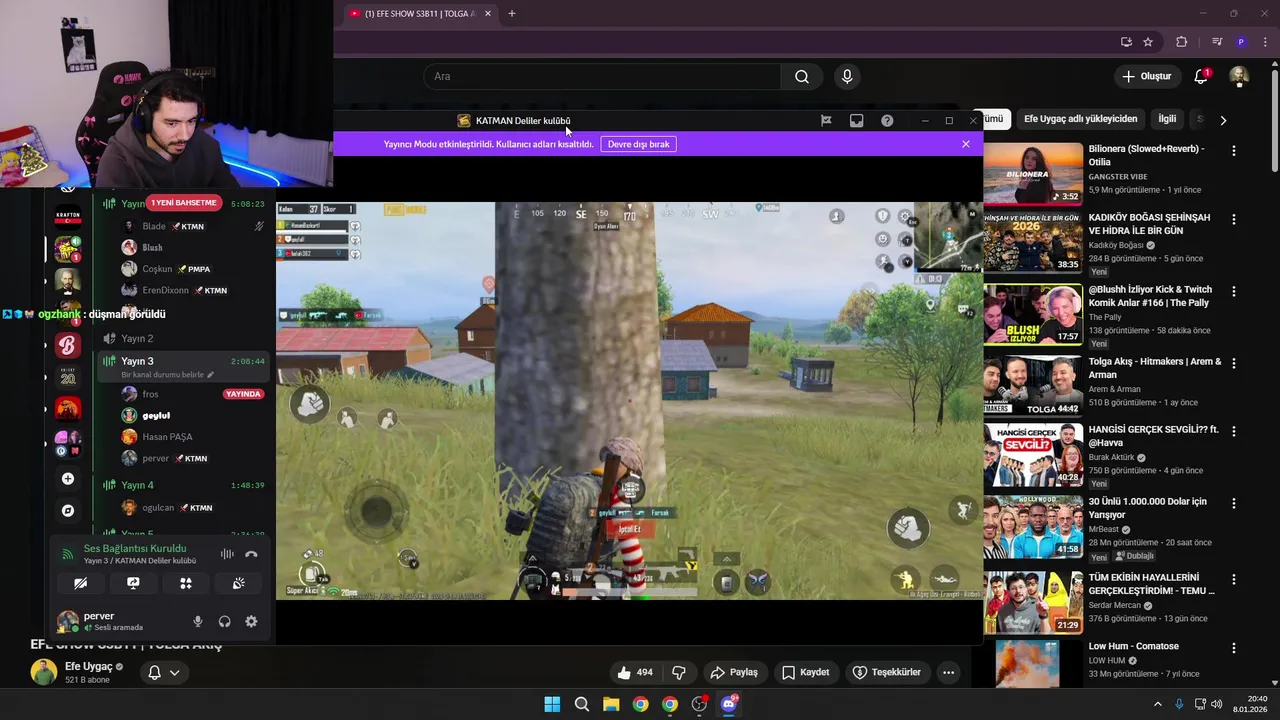Open more actions three-dot under video
Image resolution: width=1280 pixels, height=720 pixels.
tap(949, 672)
